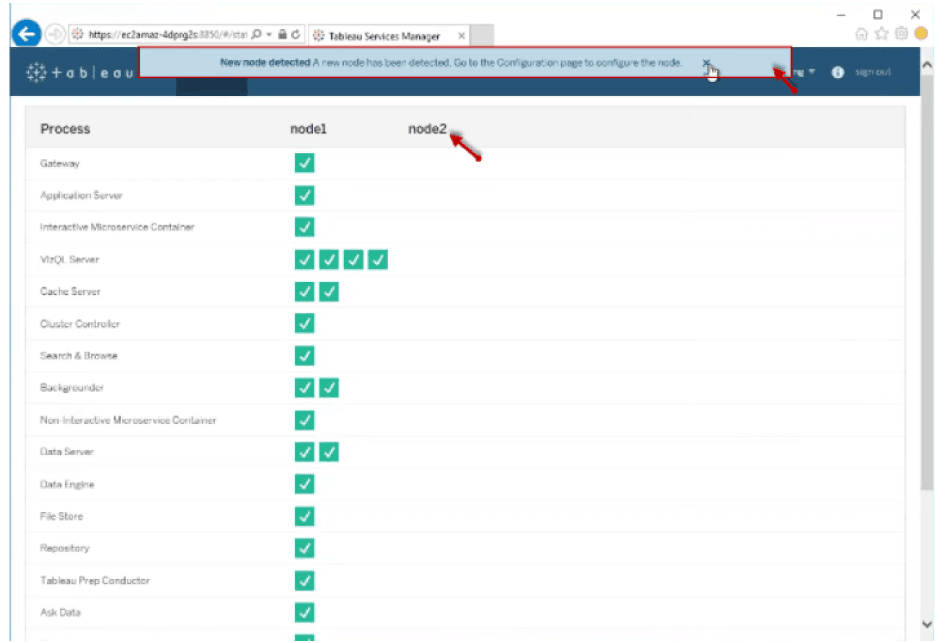The image size is (950, 643).
Task: Click the Gateway status checkmark
Action: pyautogui.click(x=305, y=163)
